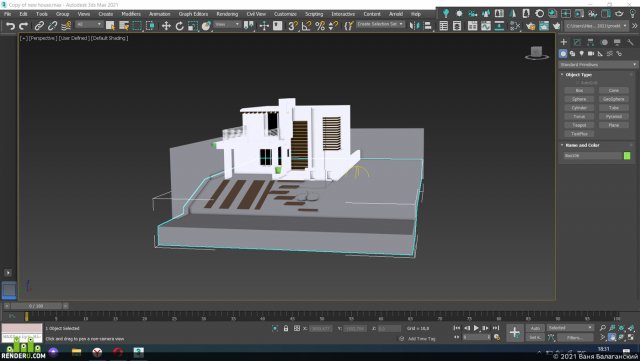
Task: Click the Teapot primitive button
Action: click(x=579, y=125)
